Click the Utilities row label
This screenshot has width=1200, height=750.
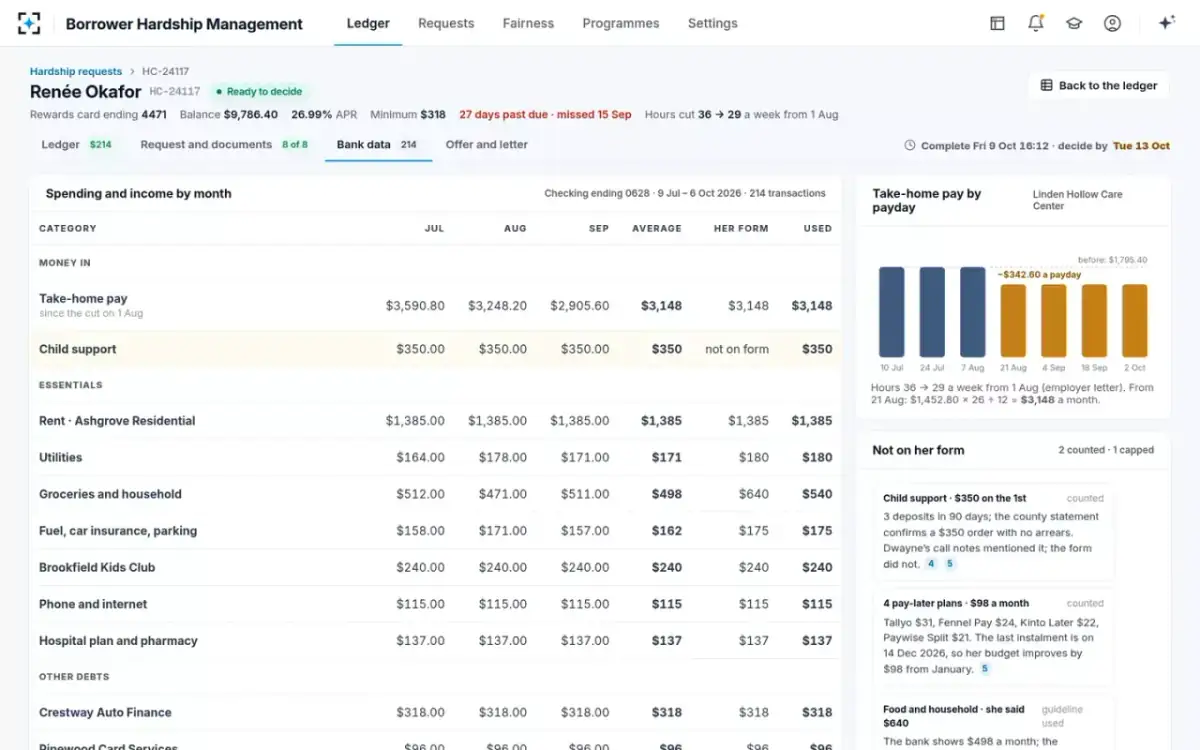60,458
